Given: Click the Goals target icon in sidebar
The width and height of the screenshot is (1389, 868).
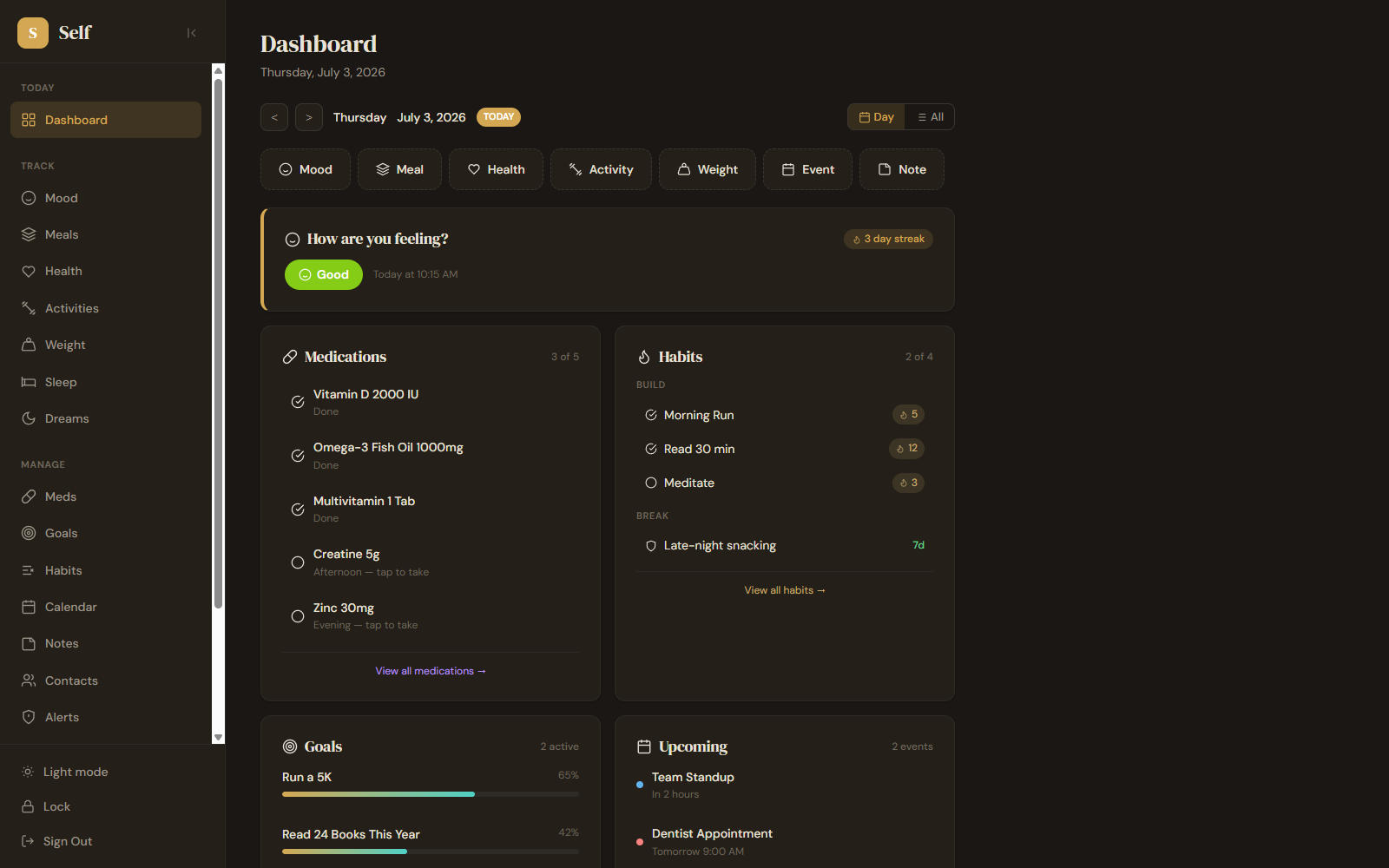Looking at the screenshot, I should (29, 533).
